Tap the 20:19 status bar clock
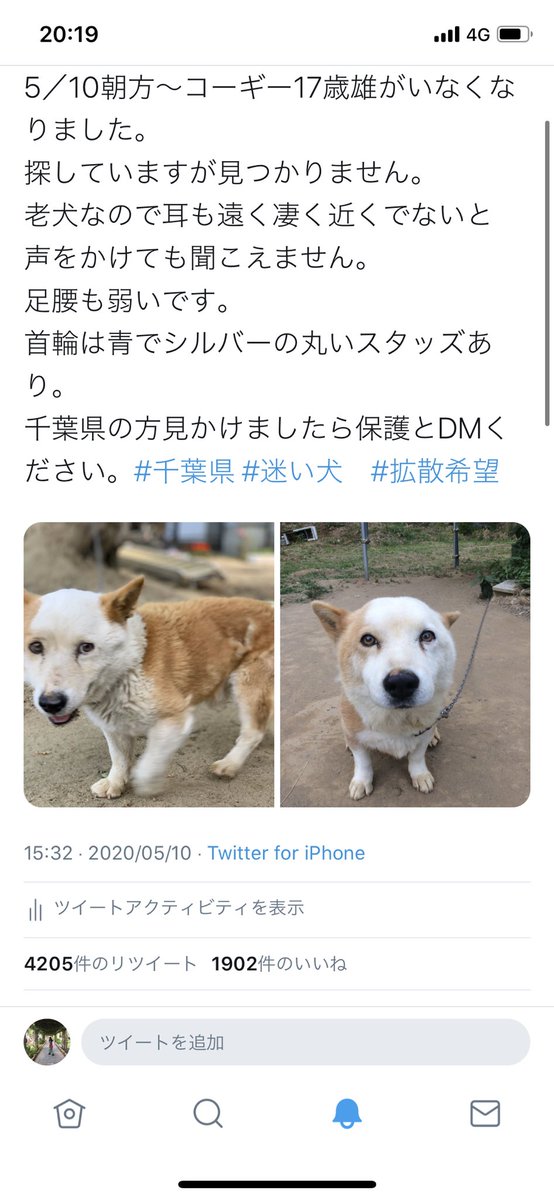 69,35
